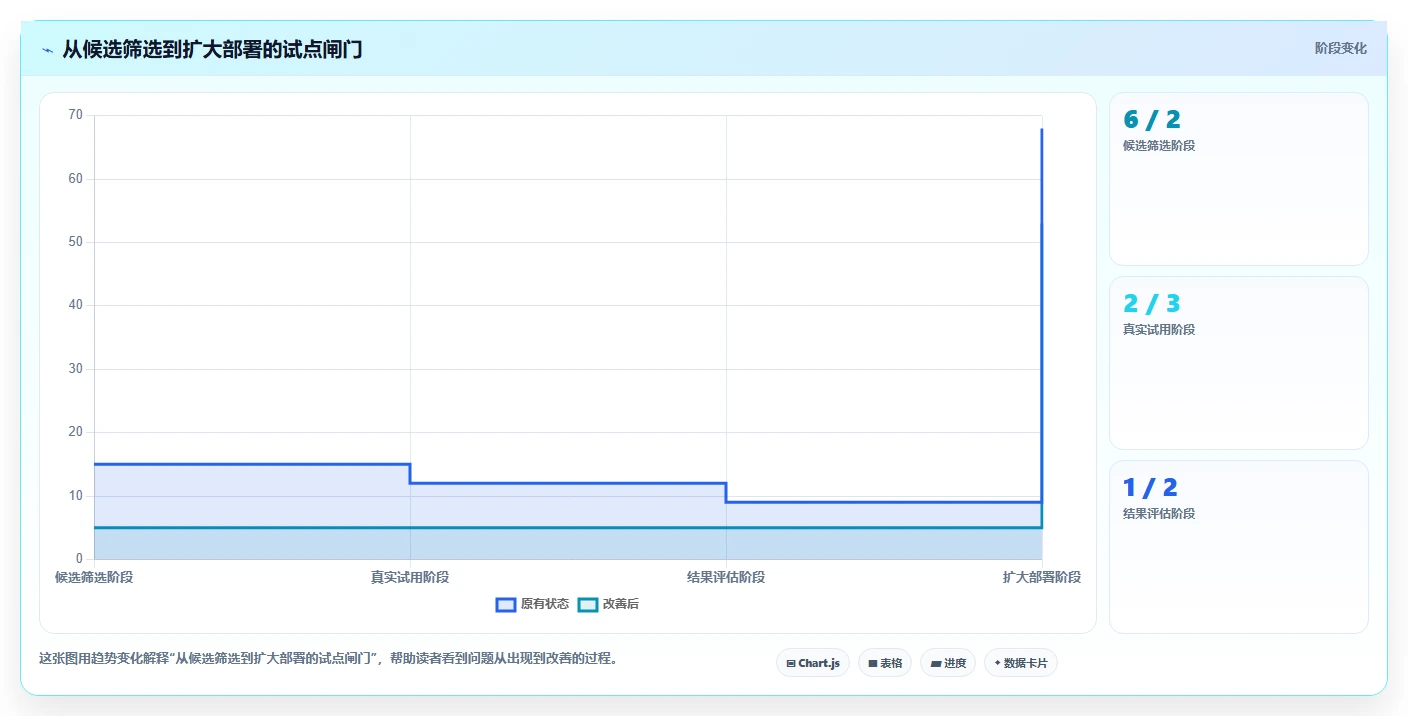Click the y-axis value 60
The height and width of the screenshot is (716, 1408).
tap(76, 179)
